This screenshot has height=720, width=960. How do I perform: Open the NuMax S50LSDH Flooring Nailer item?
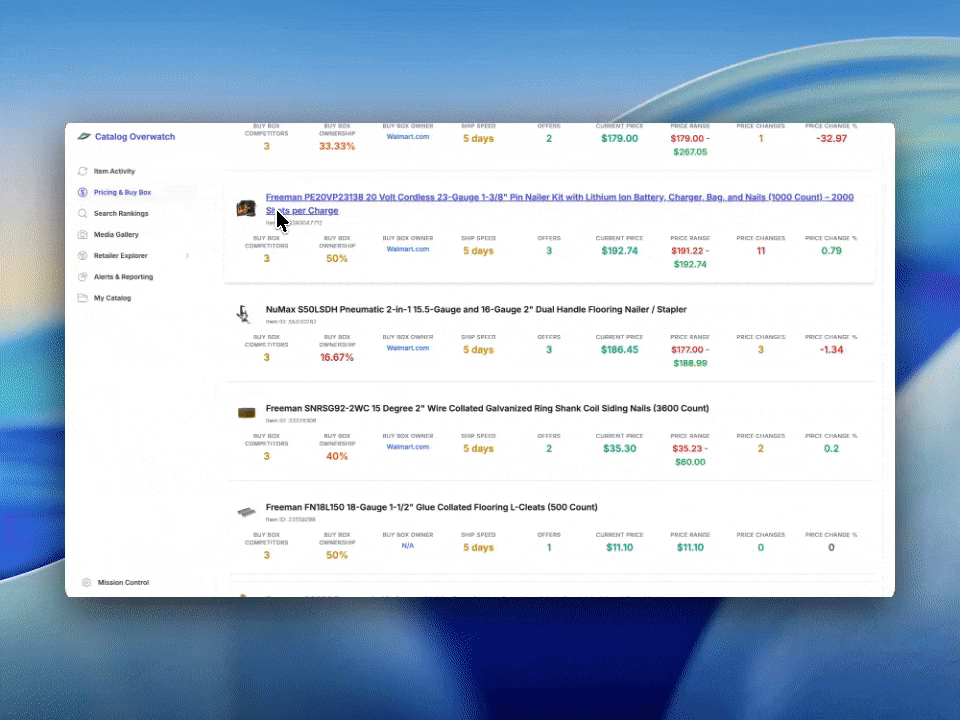[x=476, y=309]
